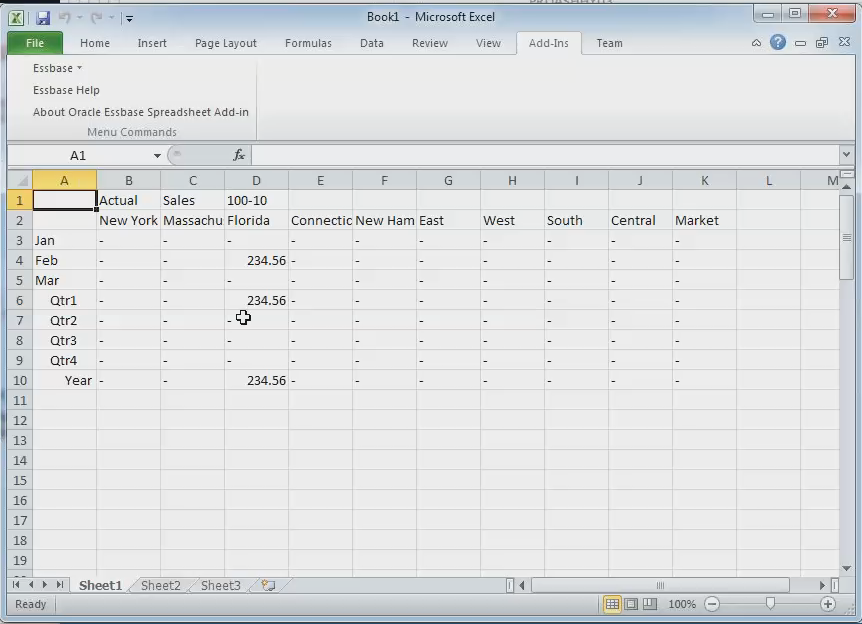Open the Page Layout tab
Viewport: 862px width, 624px height.
[225, 43]
